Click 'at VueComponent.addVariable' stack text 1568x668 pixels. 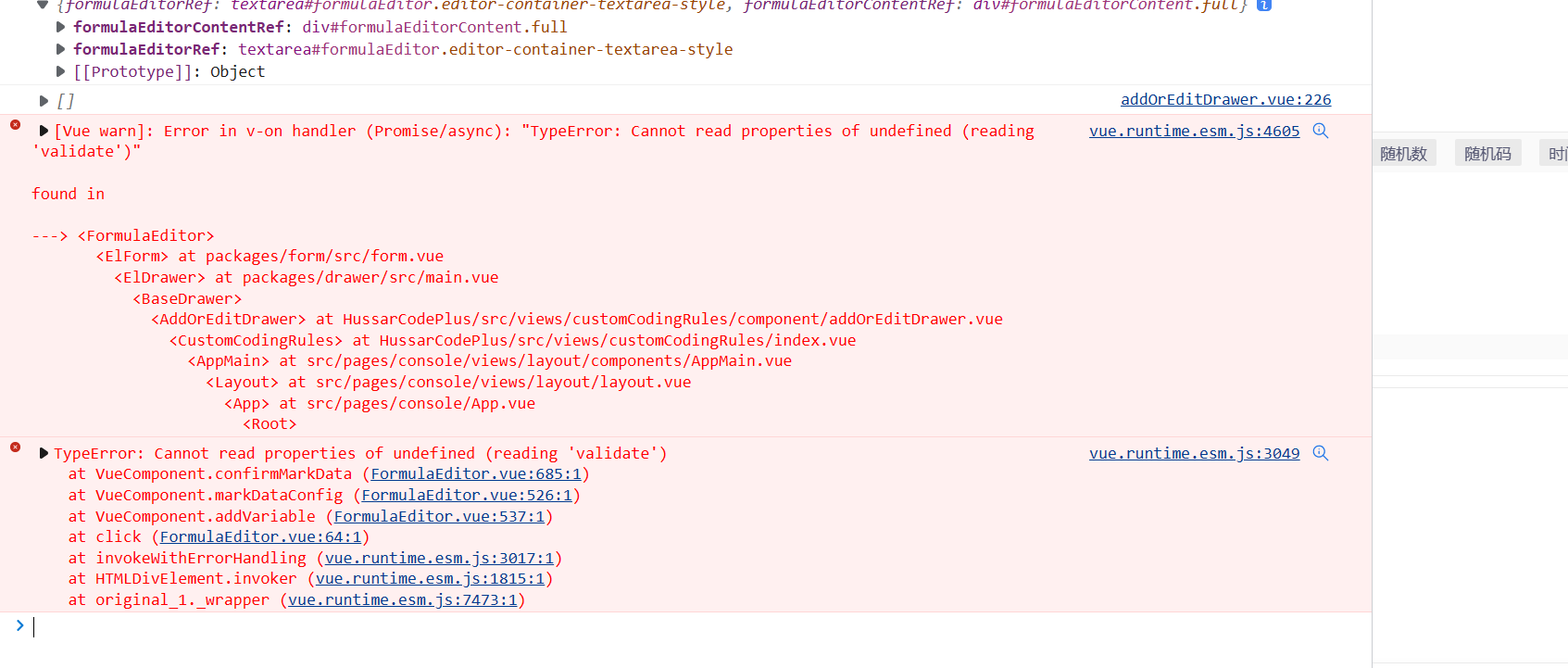pyautogui.click(x=192, y=516)
